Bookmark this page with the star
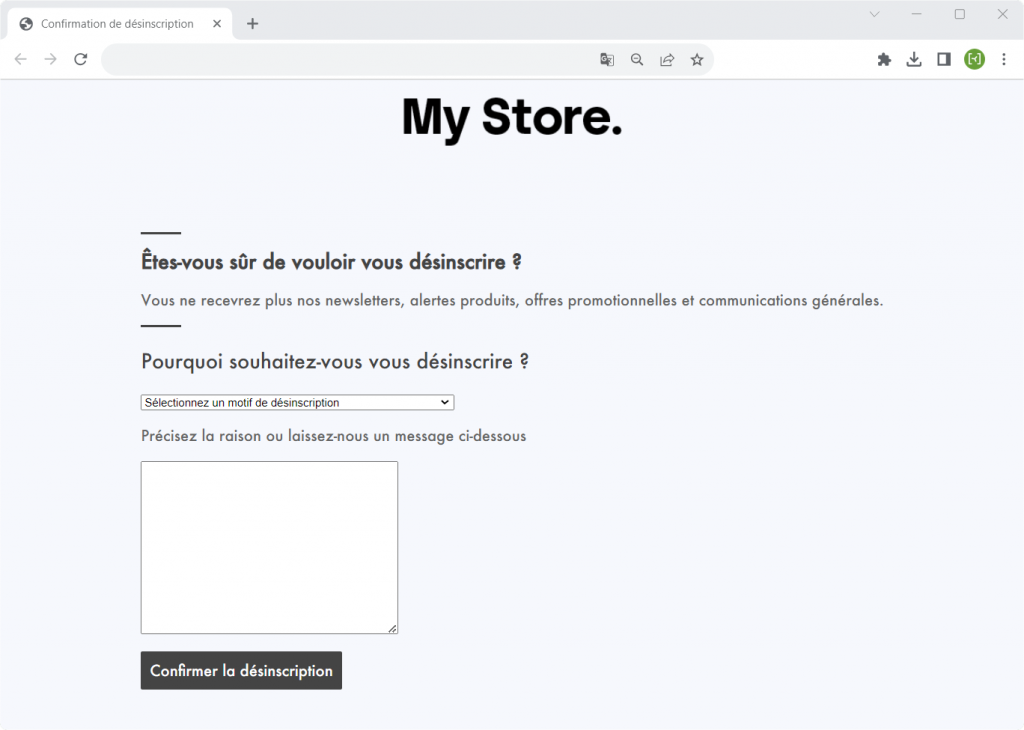This screenshot has height=730, width=1024. point(697,60)
